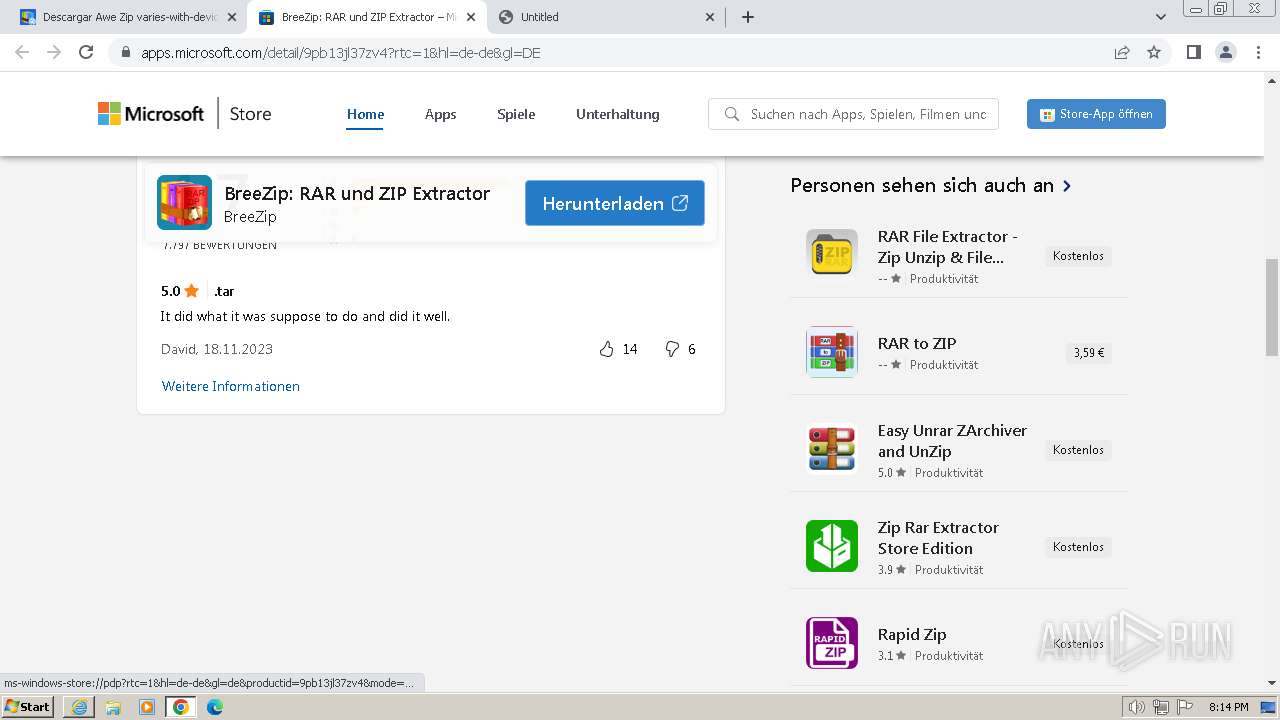Click the BreeZip app icon in the sticky header
The image size is (1280, 720).
184,203
